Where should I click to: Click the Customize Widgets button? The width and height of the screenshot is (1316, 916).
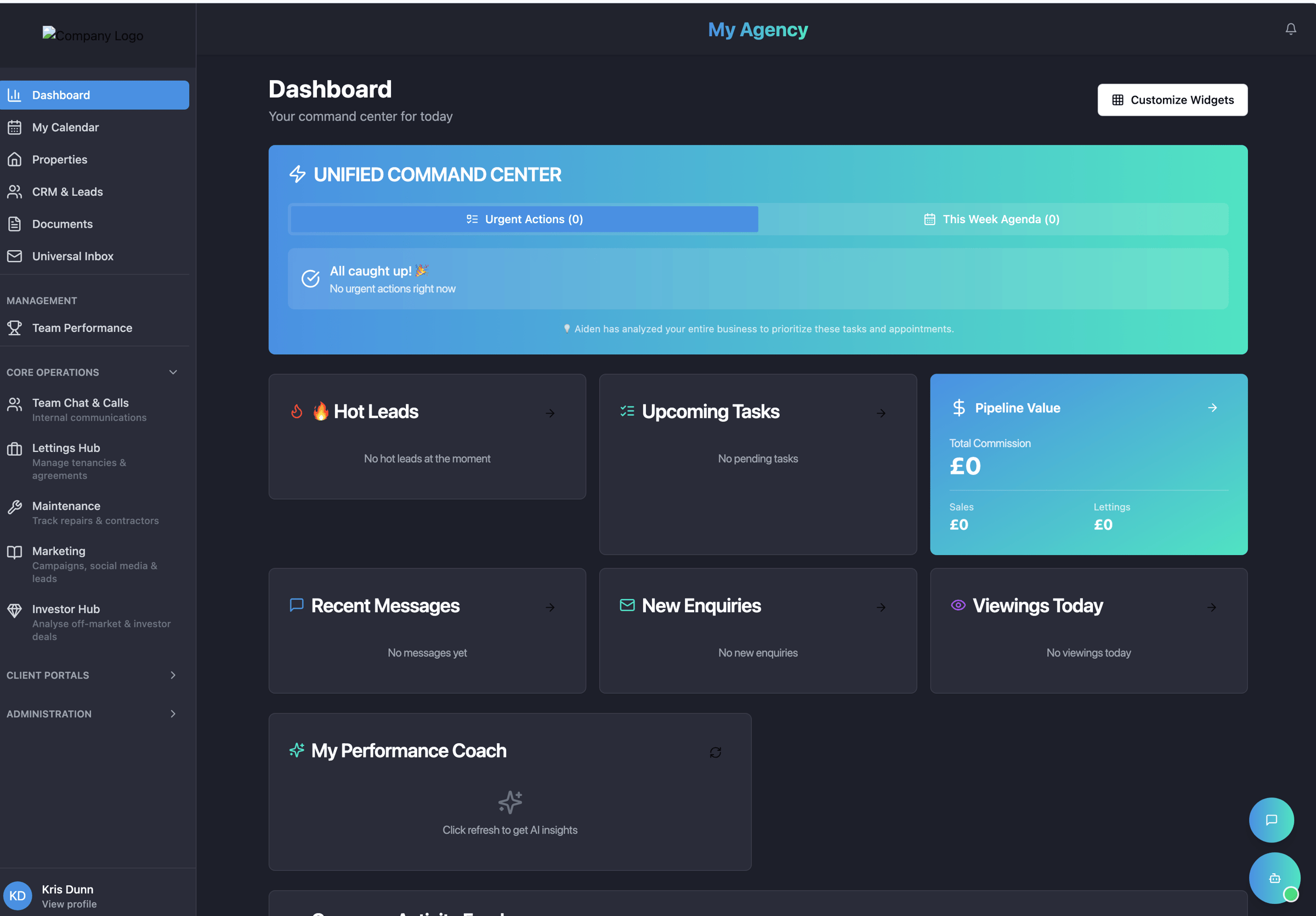[x=1172, y=99]
